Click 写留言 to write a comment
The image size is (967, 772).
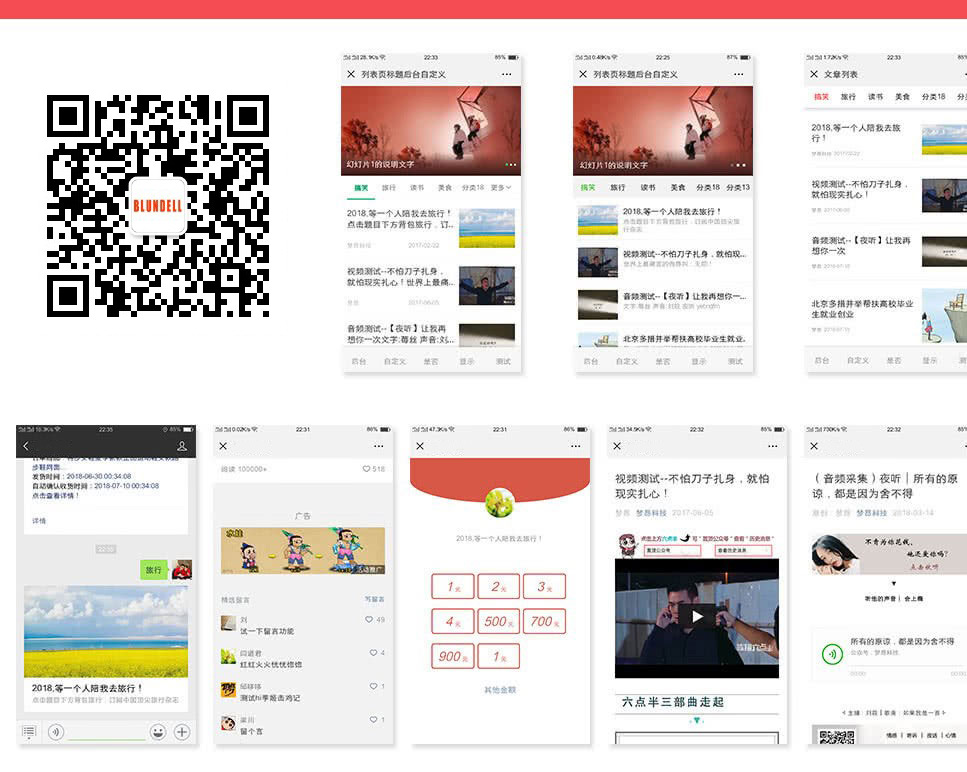click(375, 599)
